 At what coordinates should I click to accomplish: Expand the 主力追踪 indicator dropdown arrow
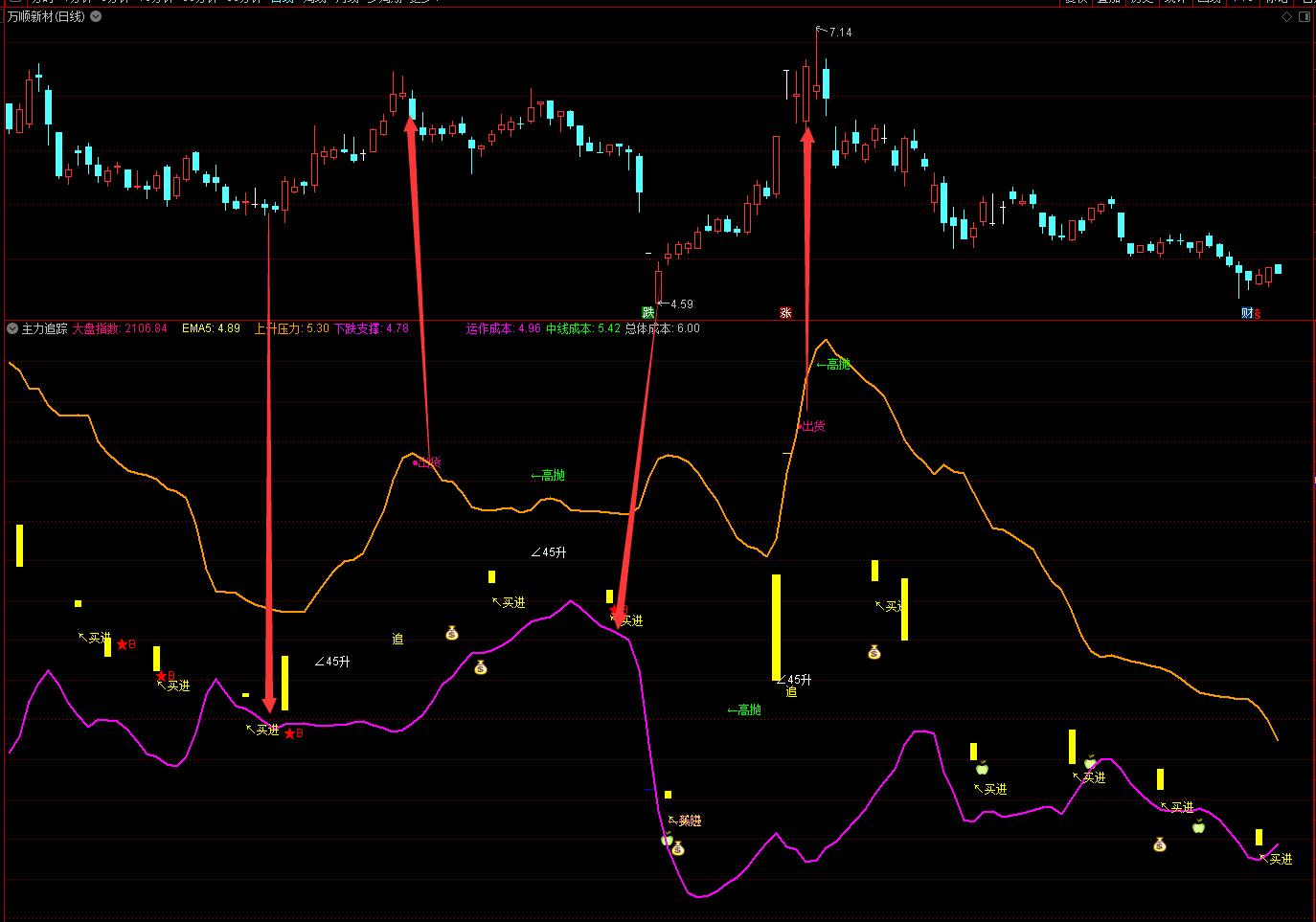click(x=12, y=328)
